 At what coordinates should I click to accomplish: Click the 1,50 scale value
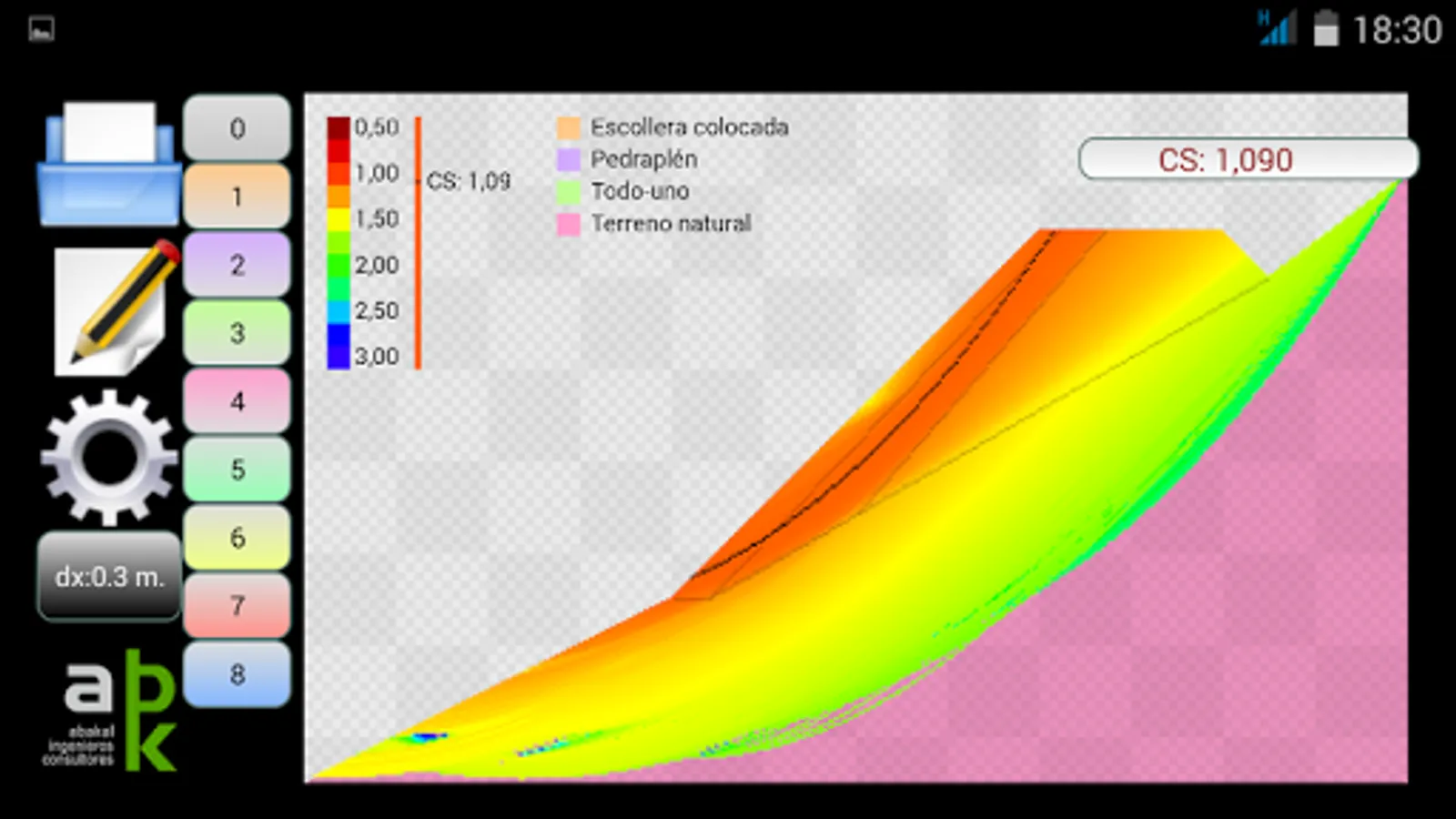pos(377,218)
